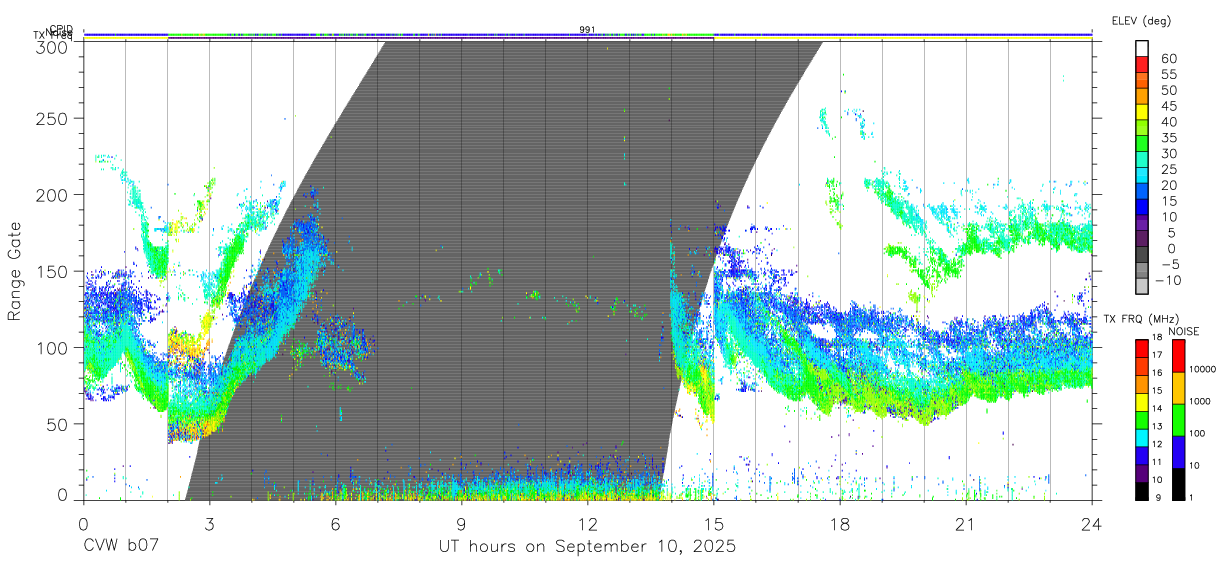Click the 'ELEV (deg)' legend title

(x=1141, y=20)
